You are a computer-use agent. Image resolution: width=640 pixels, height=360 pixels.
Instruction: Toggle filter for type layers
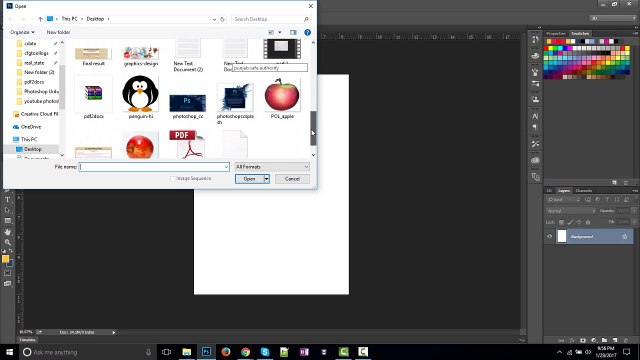pyautogui.click(x=607, y=200)
